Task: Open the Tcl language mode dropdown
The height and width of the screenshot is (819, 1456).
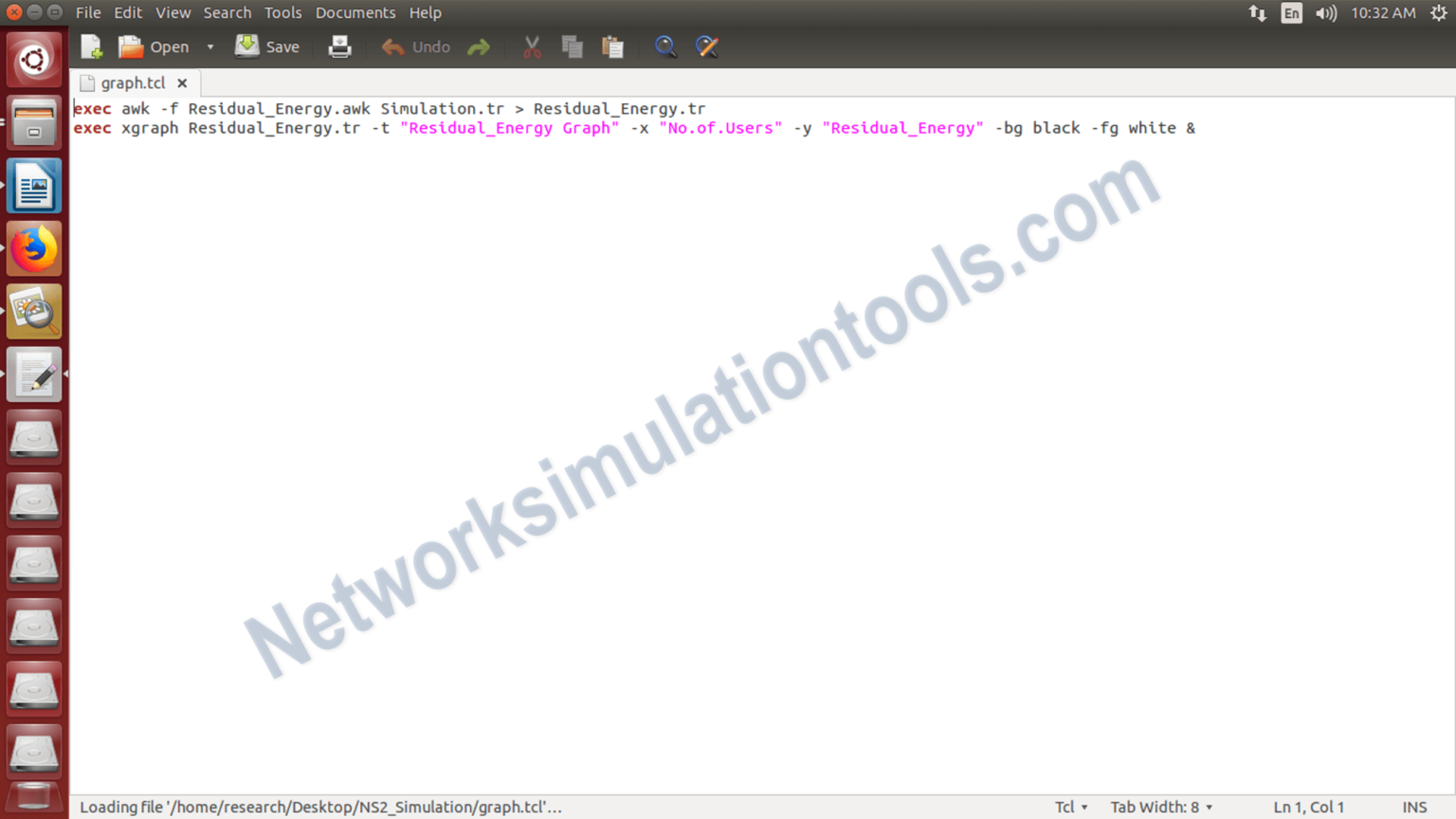Action: [1070, 807]
